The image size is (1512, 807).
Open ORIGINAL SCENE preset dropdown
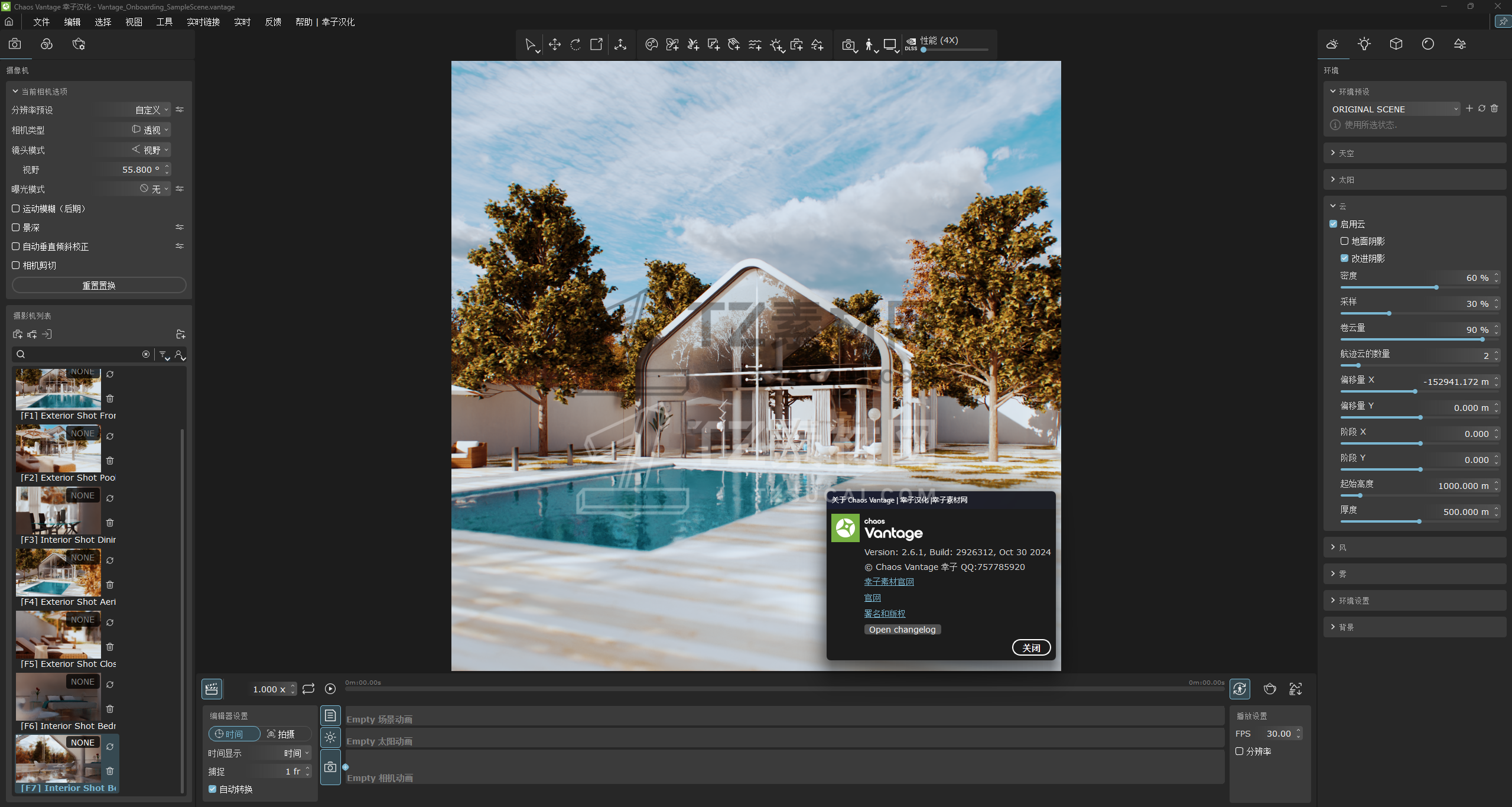pyautogui.click(x=1394, y=109)
